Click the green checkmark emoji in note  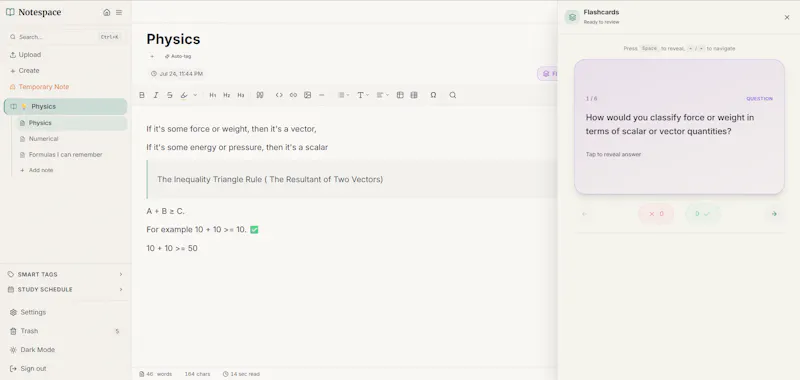pyautogui.click(x=255, y=230)
